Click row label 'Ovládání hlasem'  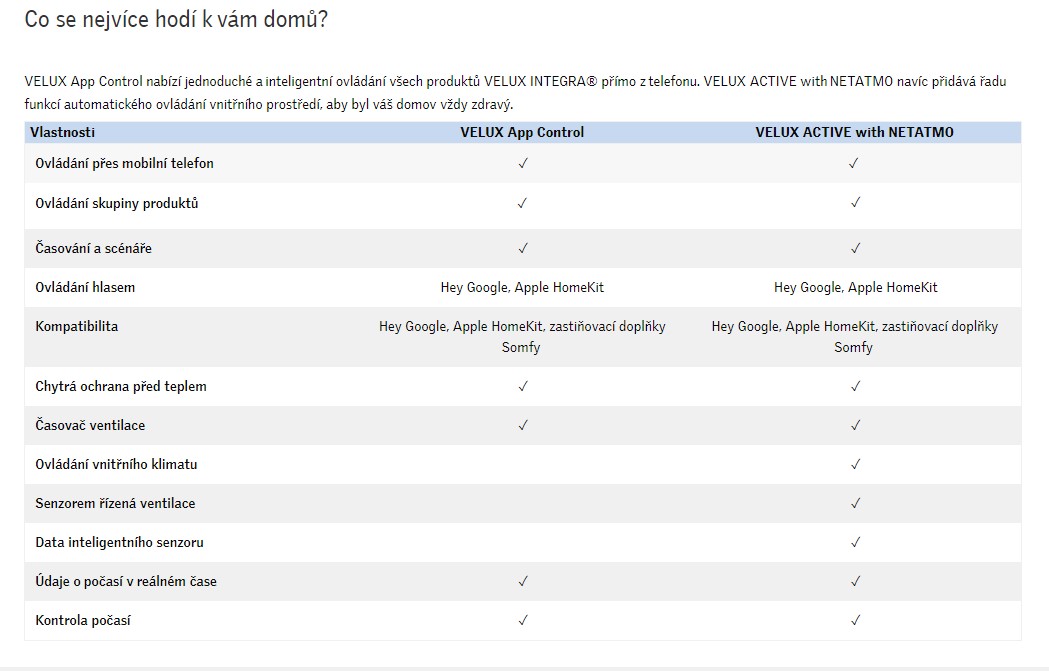click(x=85, y=287)
